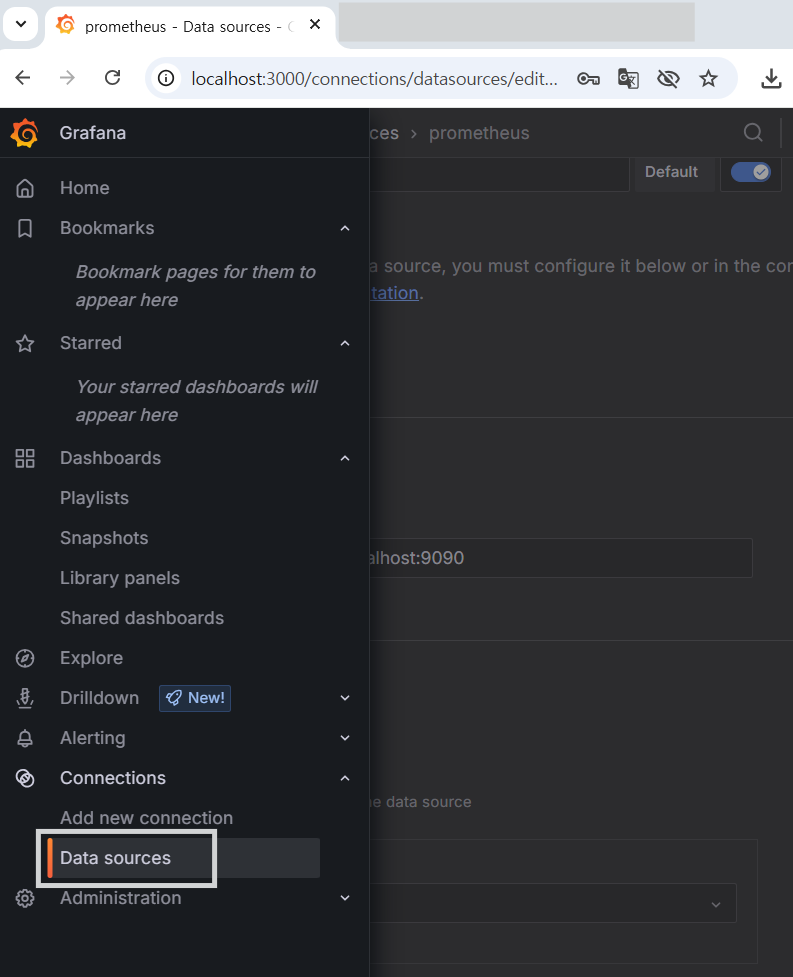Open the browser downloads icon
This screenshot has height=977, width=793.
(x=771, y=79)
